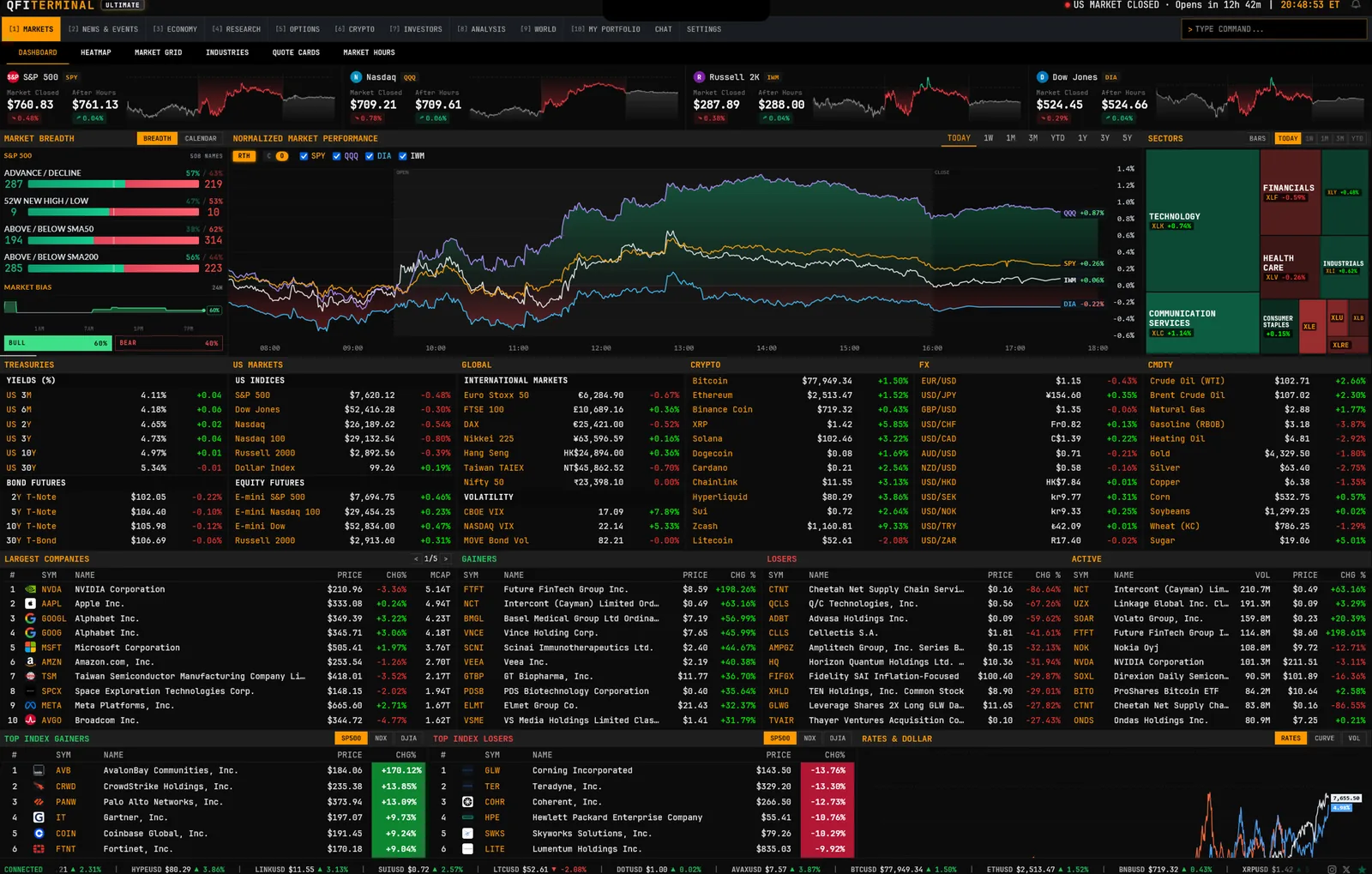Click Amazon logo in Largest Companies

30,662
